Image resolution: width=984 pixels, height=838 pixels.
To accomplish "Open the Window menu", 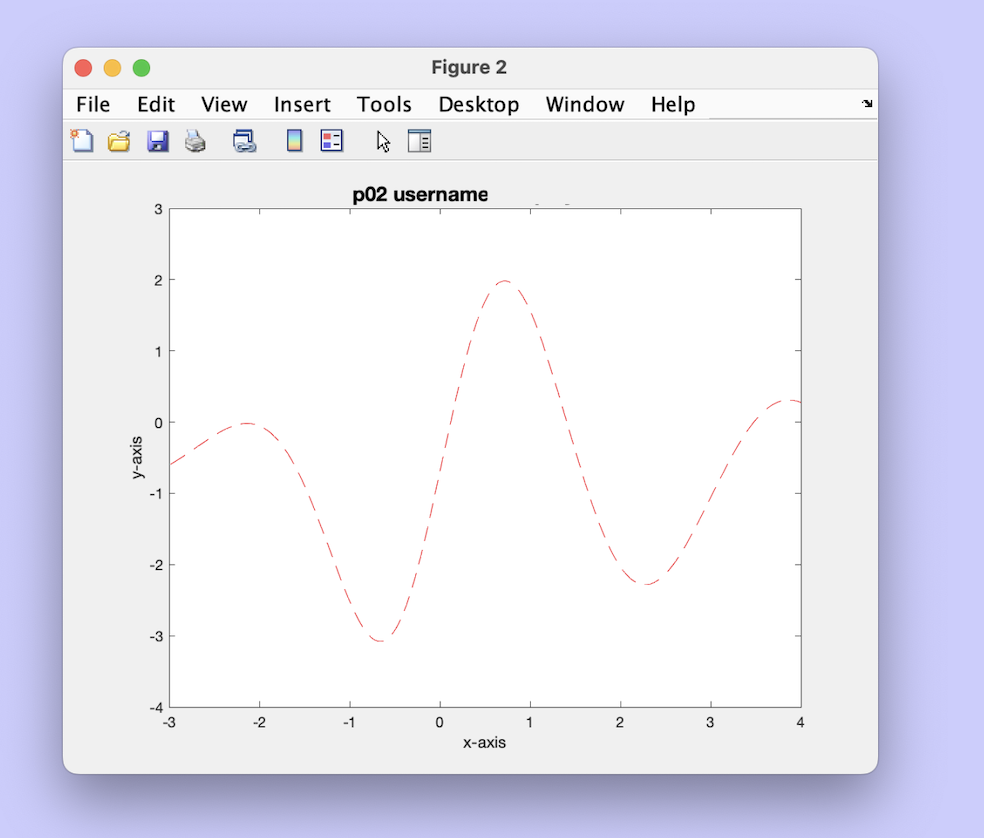I will (x=585, y=104).
